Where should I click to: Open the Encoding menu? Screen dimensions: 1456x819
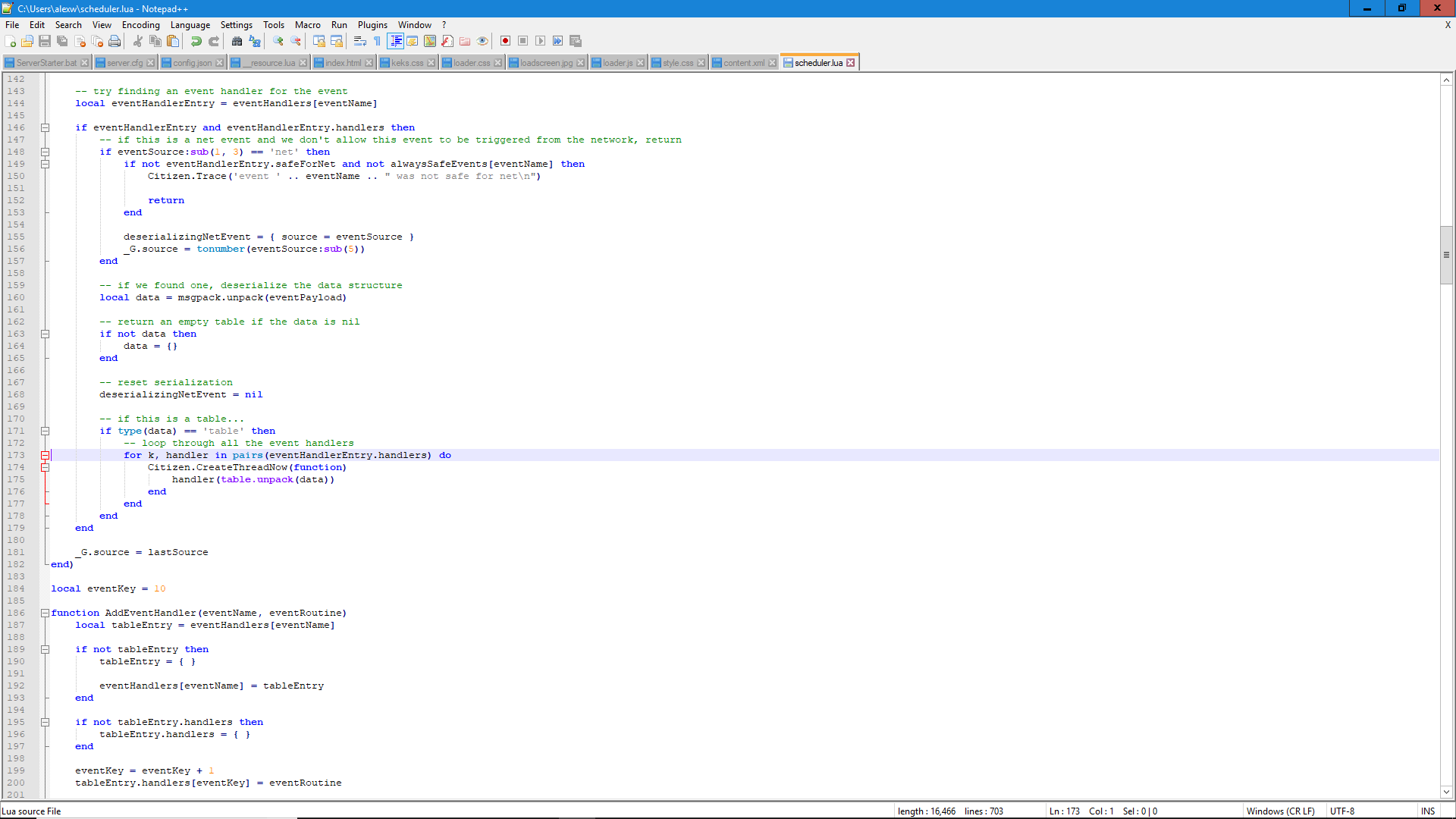[x=141, y=25]
